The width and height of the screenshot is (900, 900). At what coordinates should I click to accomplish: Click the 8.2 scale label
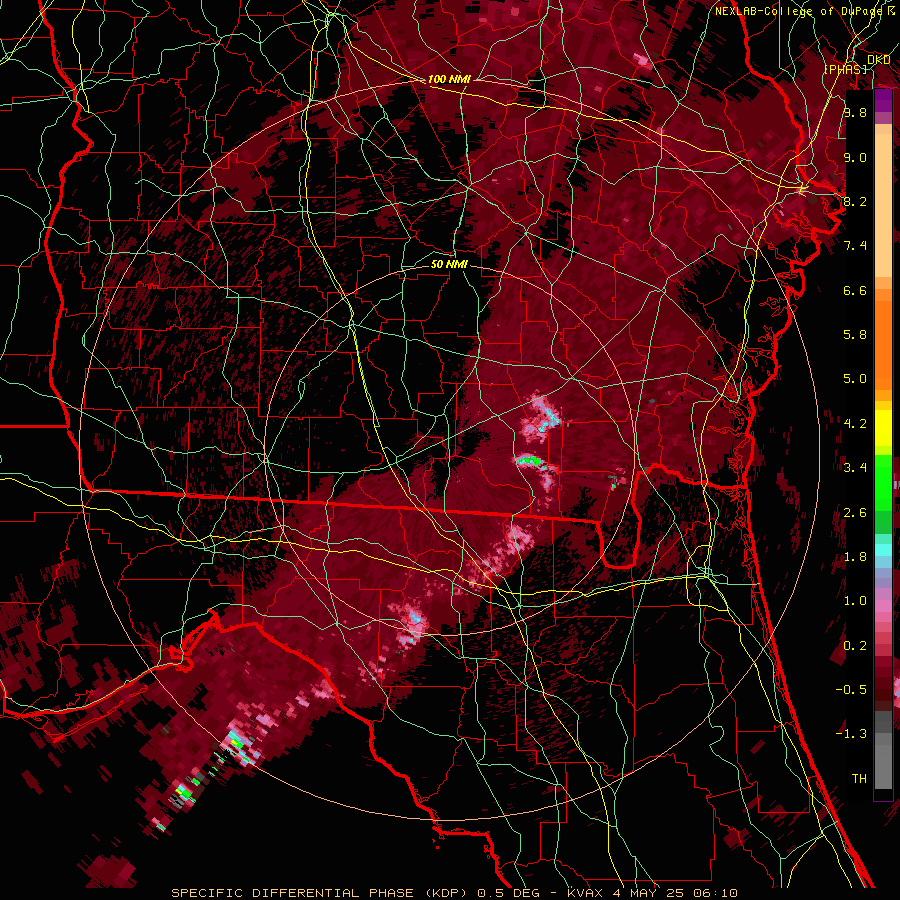tap(855, 201)
